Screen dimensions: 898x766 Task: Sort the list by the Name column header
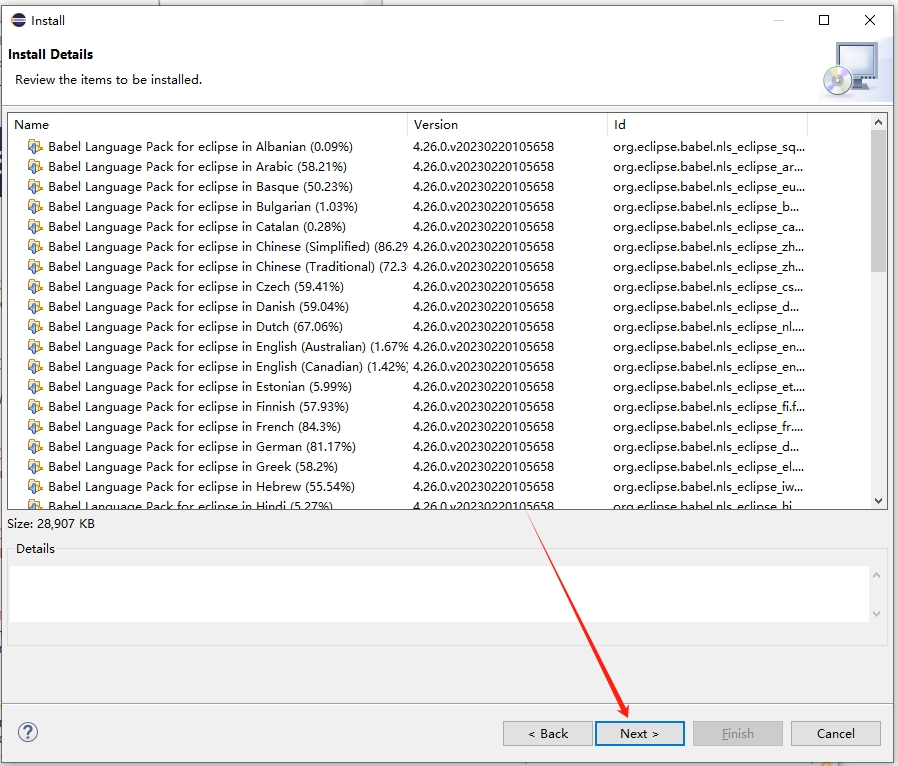pyautogui.click(x=208, y=125)
